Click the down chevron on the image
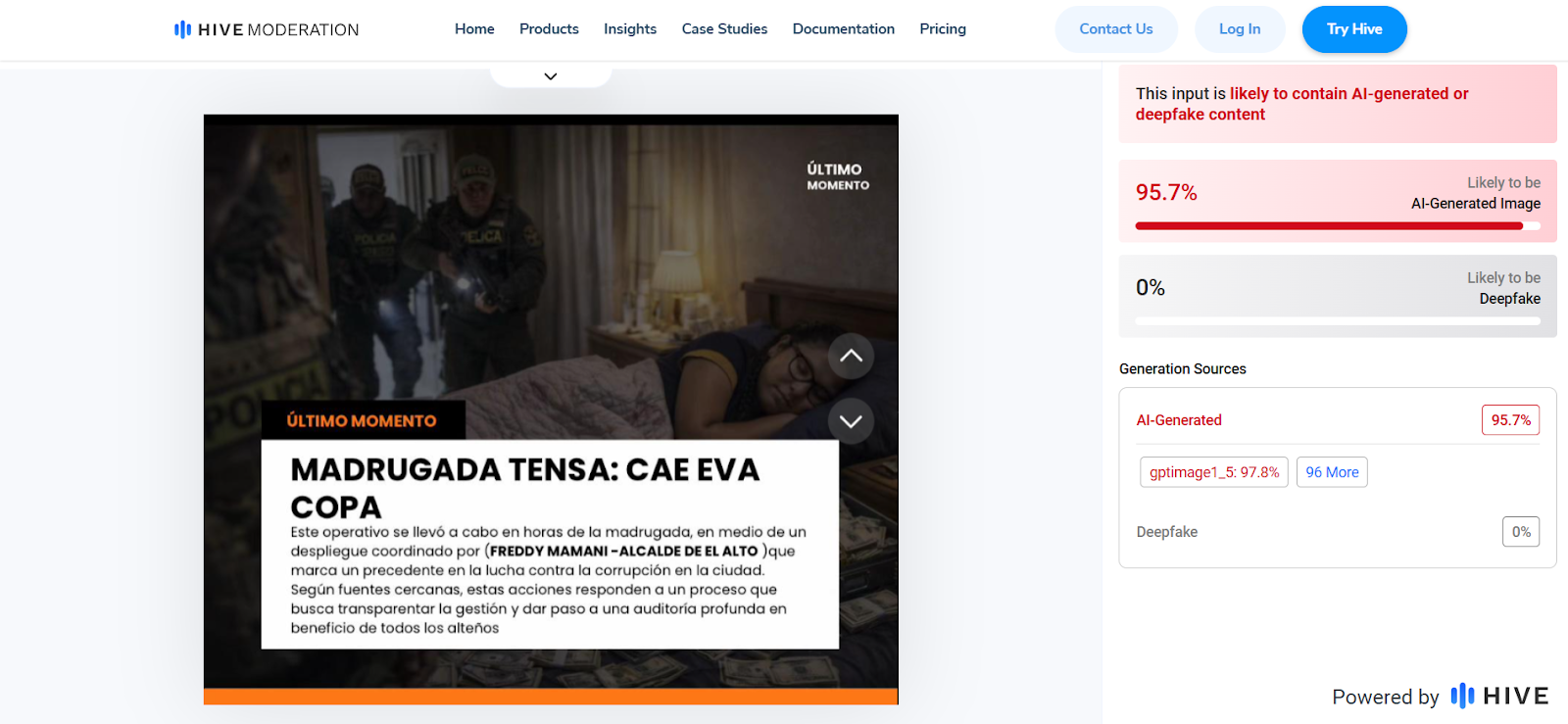Viewport: 1568px width, 724px height. click(851, 421)
